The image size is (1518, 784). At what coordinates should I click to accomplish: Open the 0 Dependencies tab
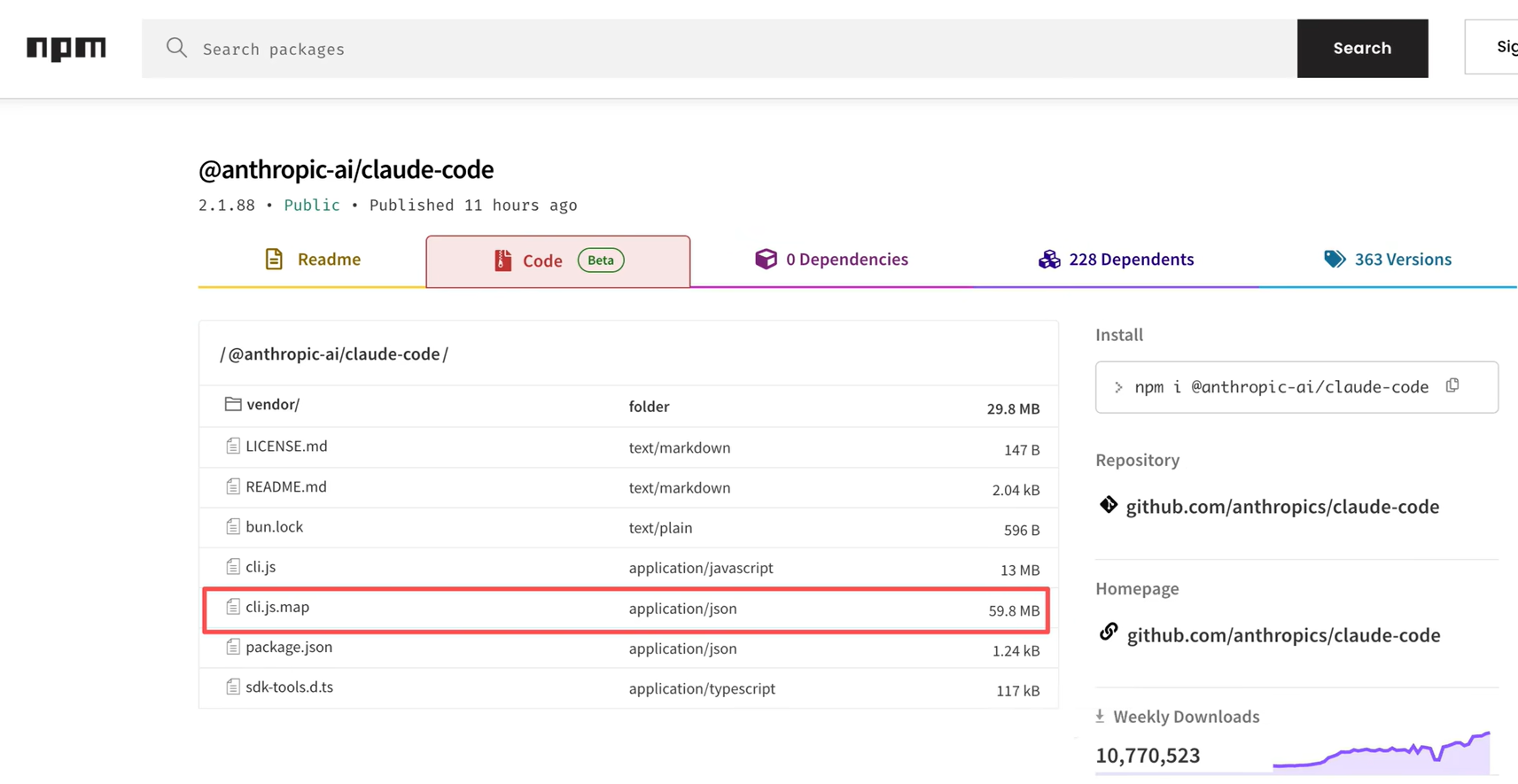[831, 260]
